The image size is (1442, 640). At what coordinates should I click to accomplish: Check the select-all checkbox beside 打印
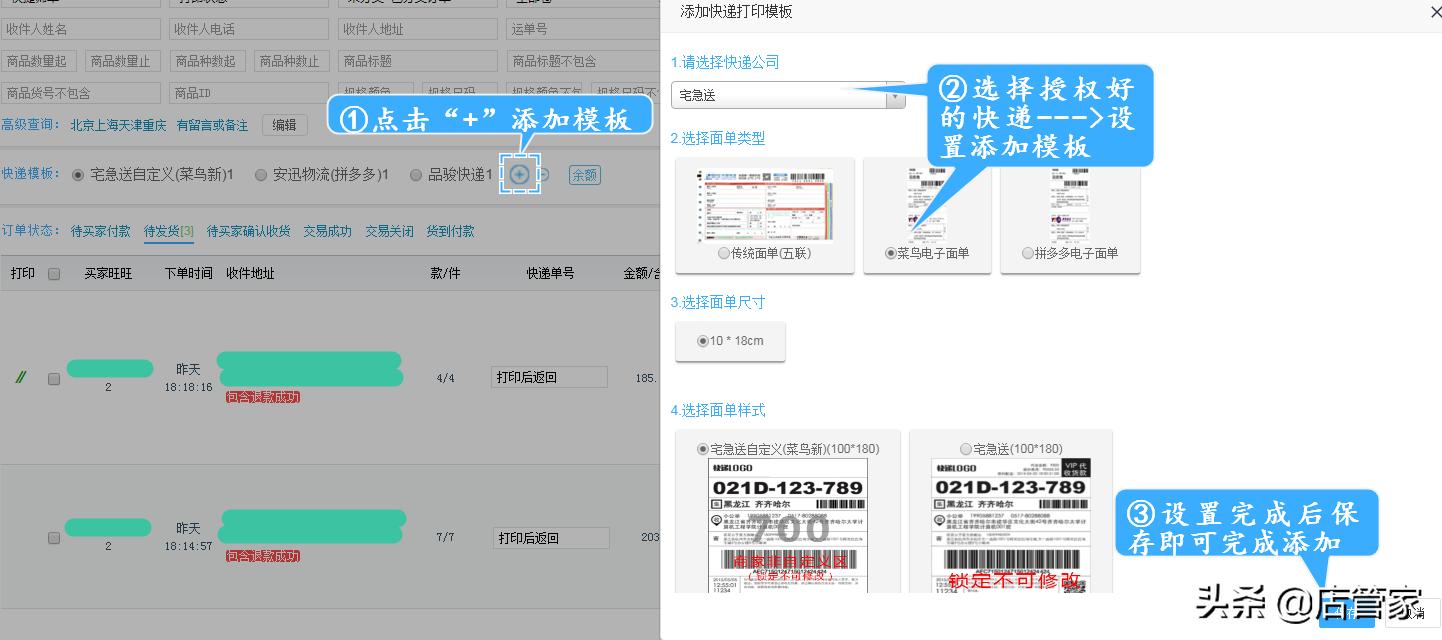pos(53,272)
